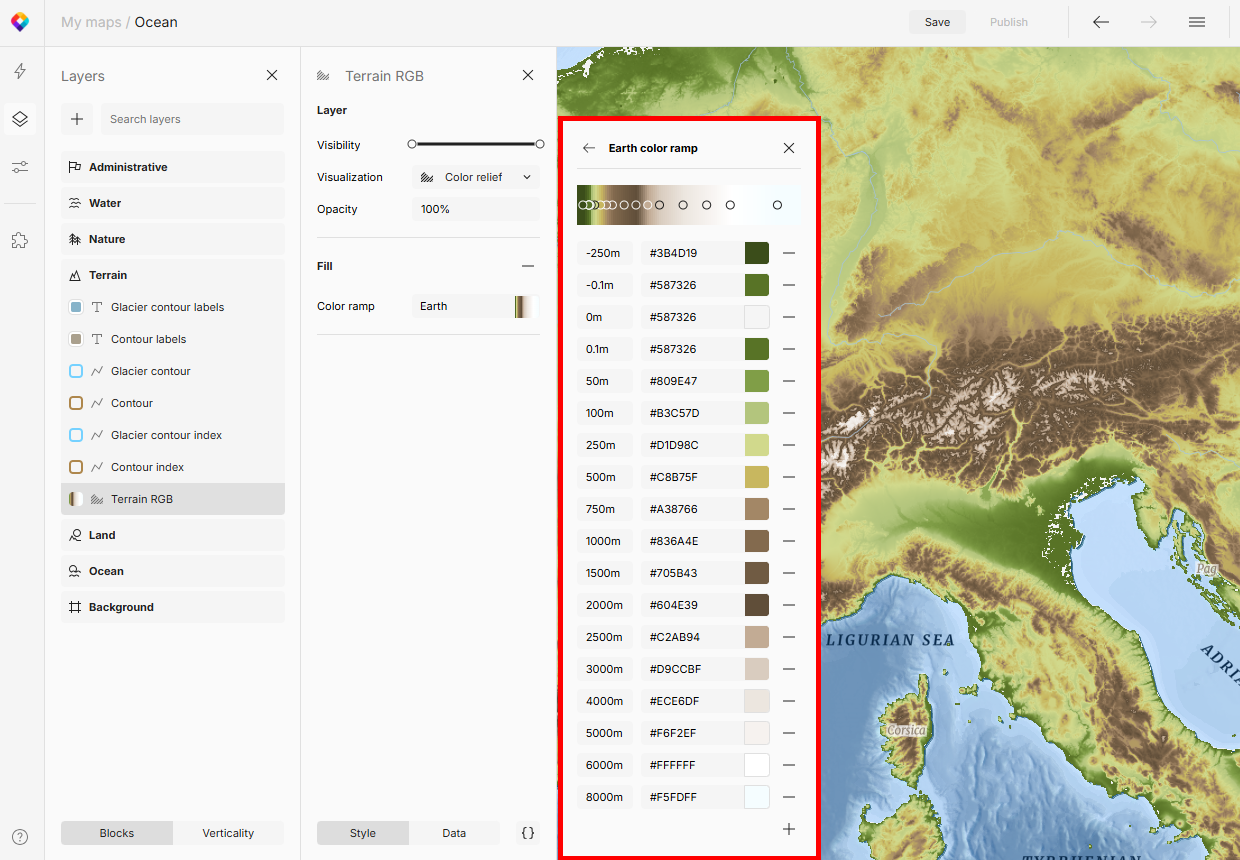
Task: Click the Search layers input field
Action: pos(192,119)
